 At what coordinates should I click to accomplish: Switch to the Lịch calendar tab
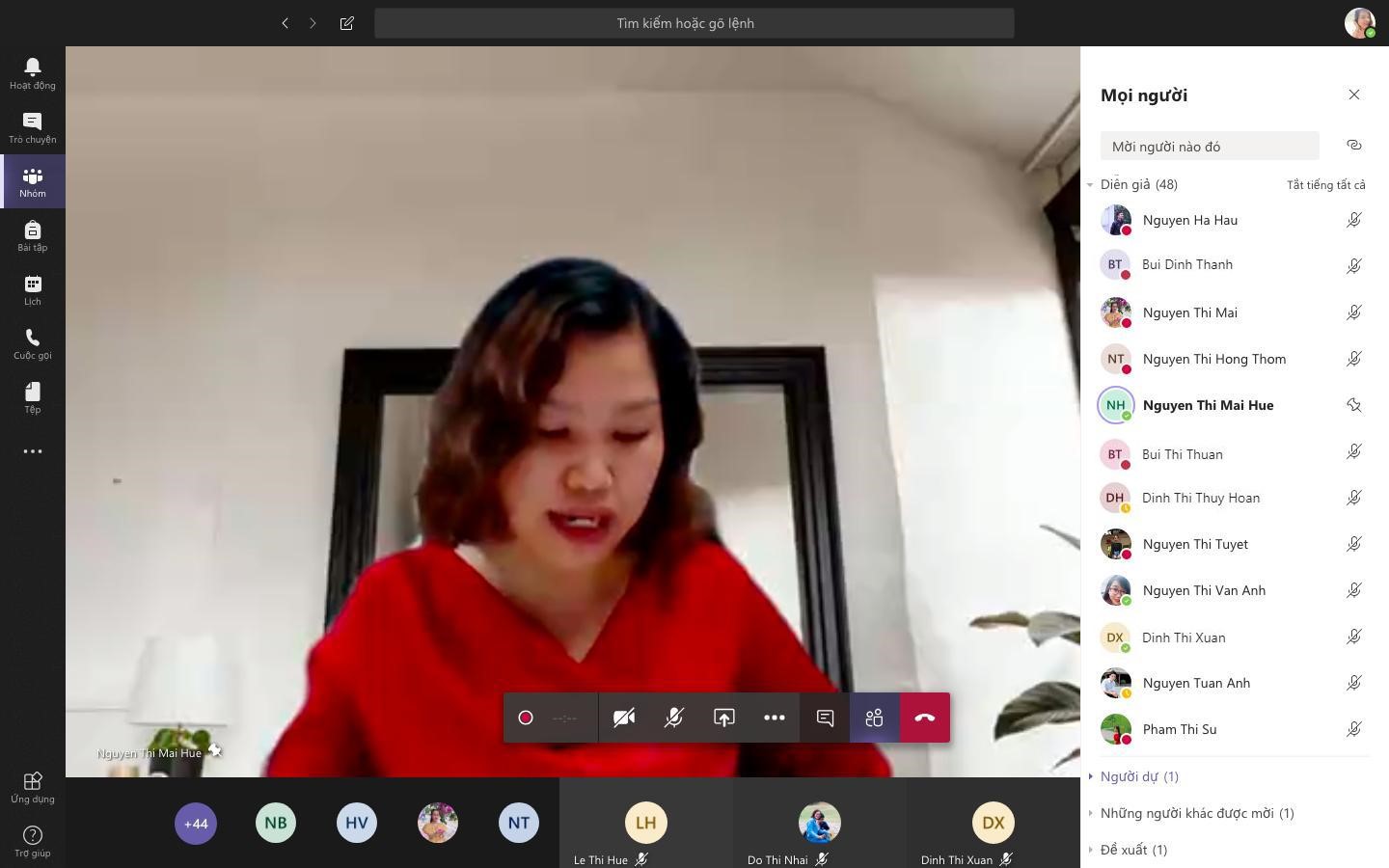(32, 289)
